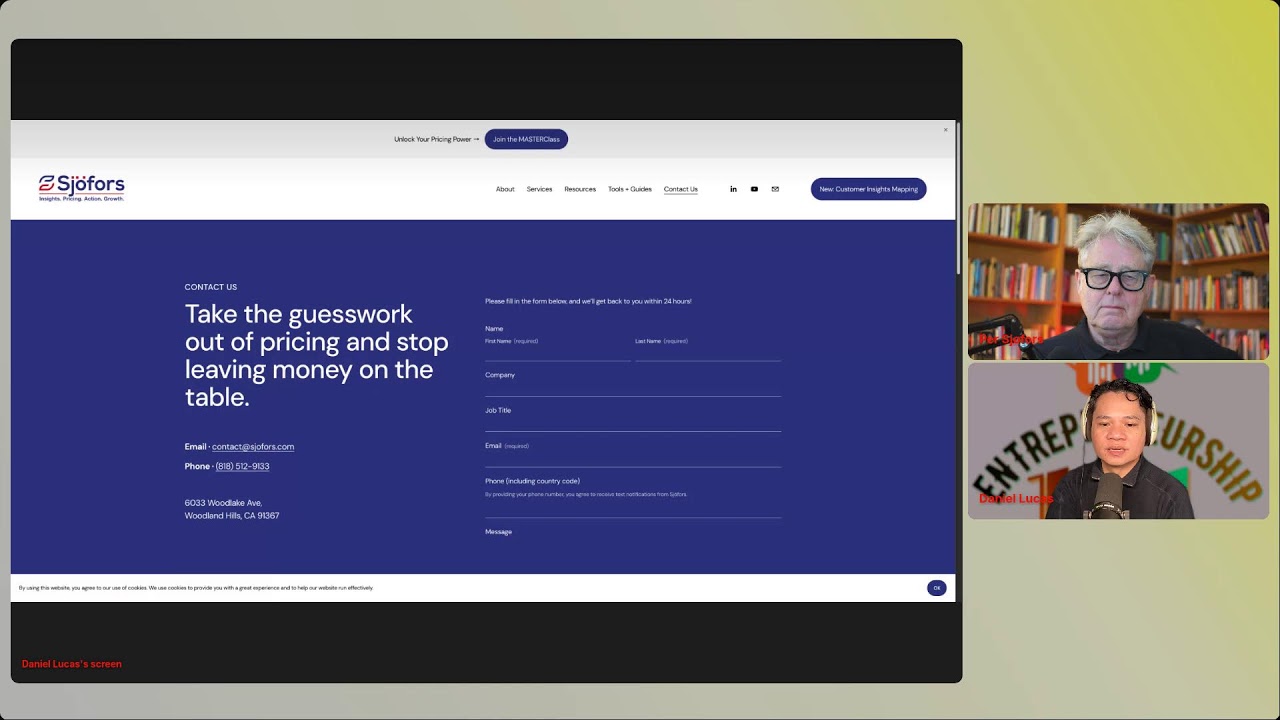This screenshot has width=1280, height=720.
Task: Click the Sjöfors logo
Action: coord(82,188)
